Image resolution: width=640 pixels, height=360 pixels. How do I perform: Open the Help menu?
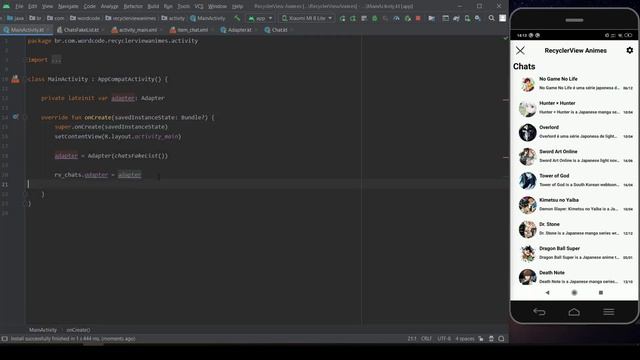click(x=237, y=6)
